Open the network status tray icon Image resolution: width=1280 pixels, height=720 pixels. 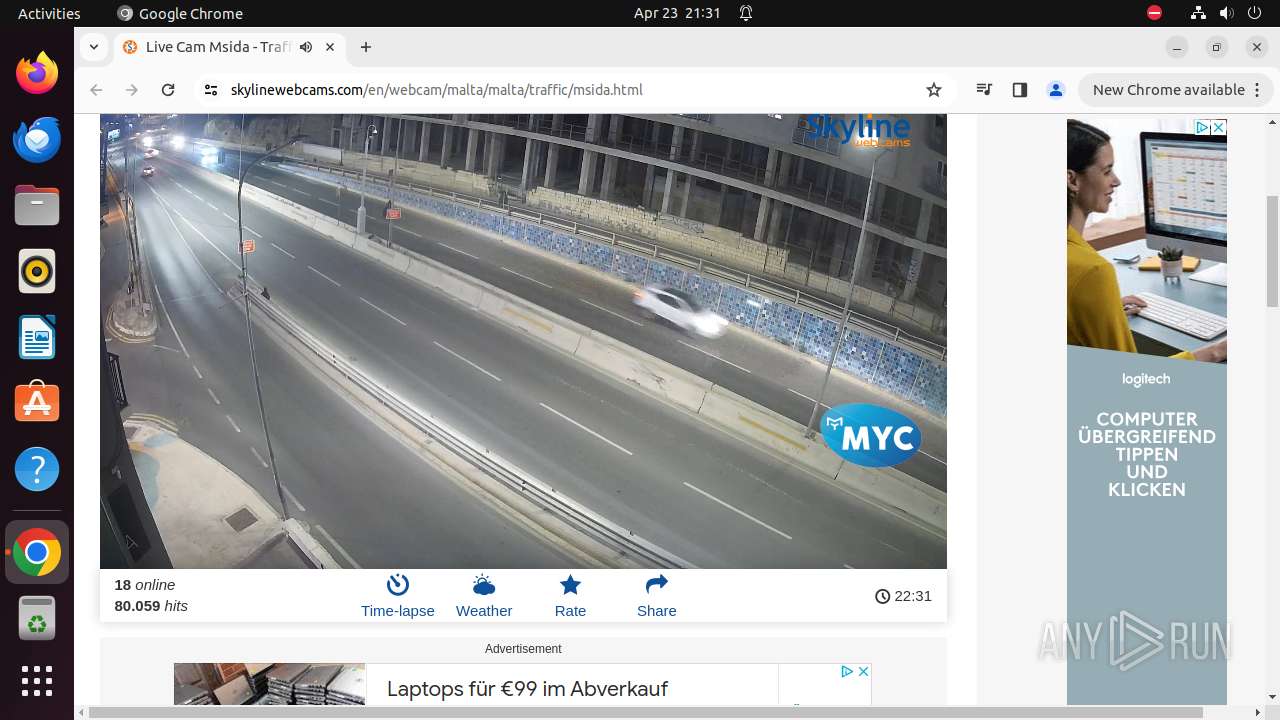click(1198, 13)
